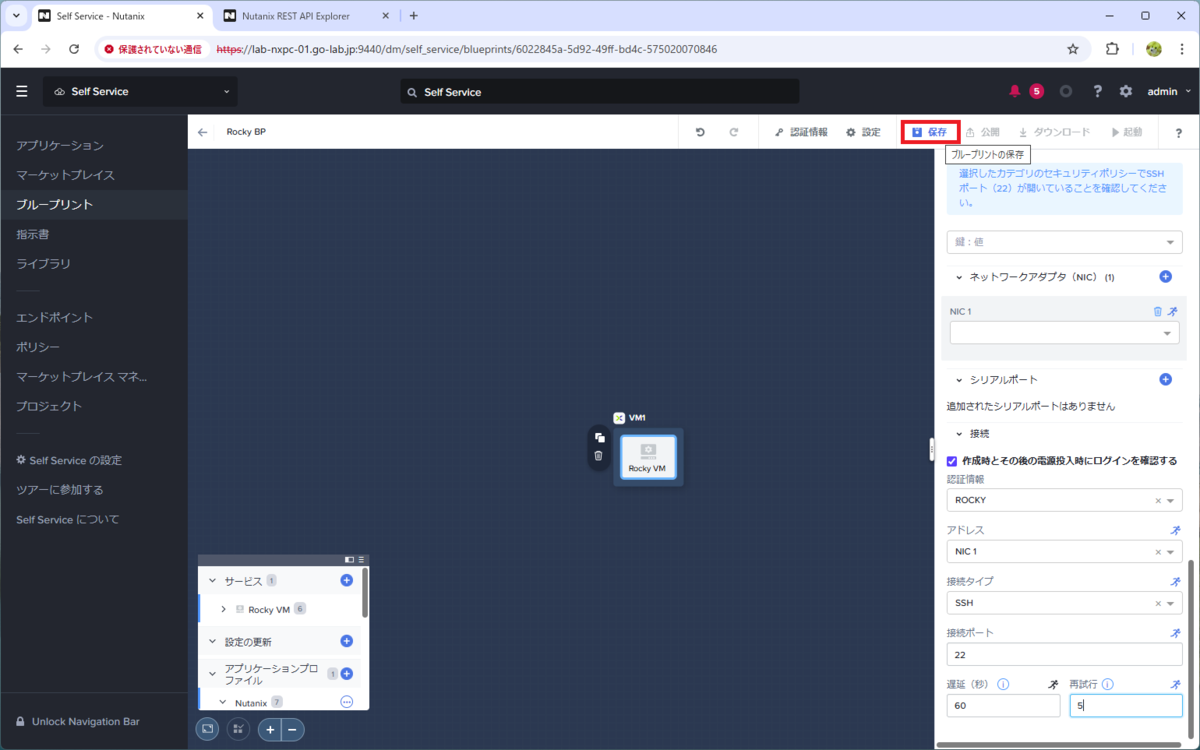
Task: Collapse the 設定の更新 section
Action: (212, 641)
